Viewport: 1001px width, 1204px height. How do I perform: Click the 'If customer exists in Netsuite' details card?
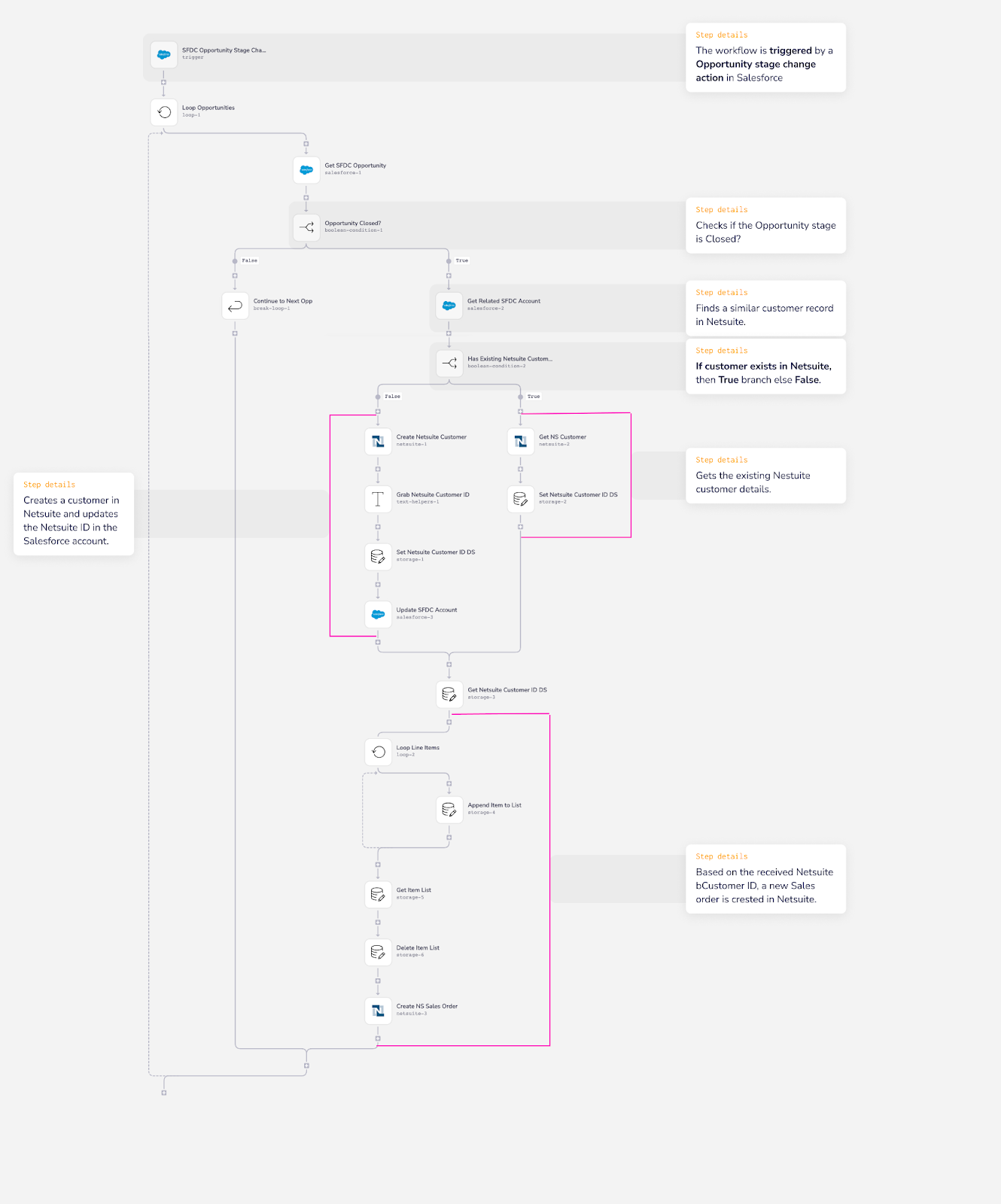[766, 366]
